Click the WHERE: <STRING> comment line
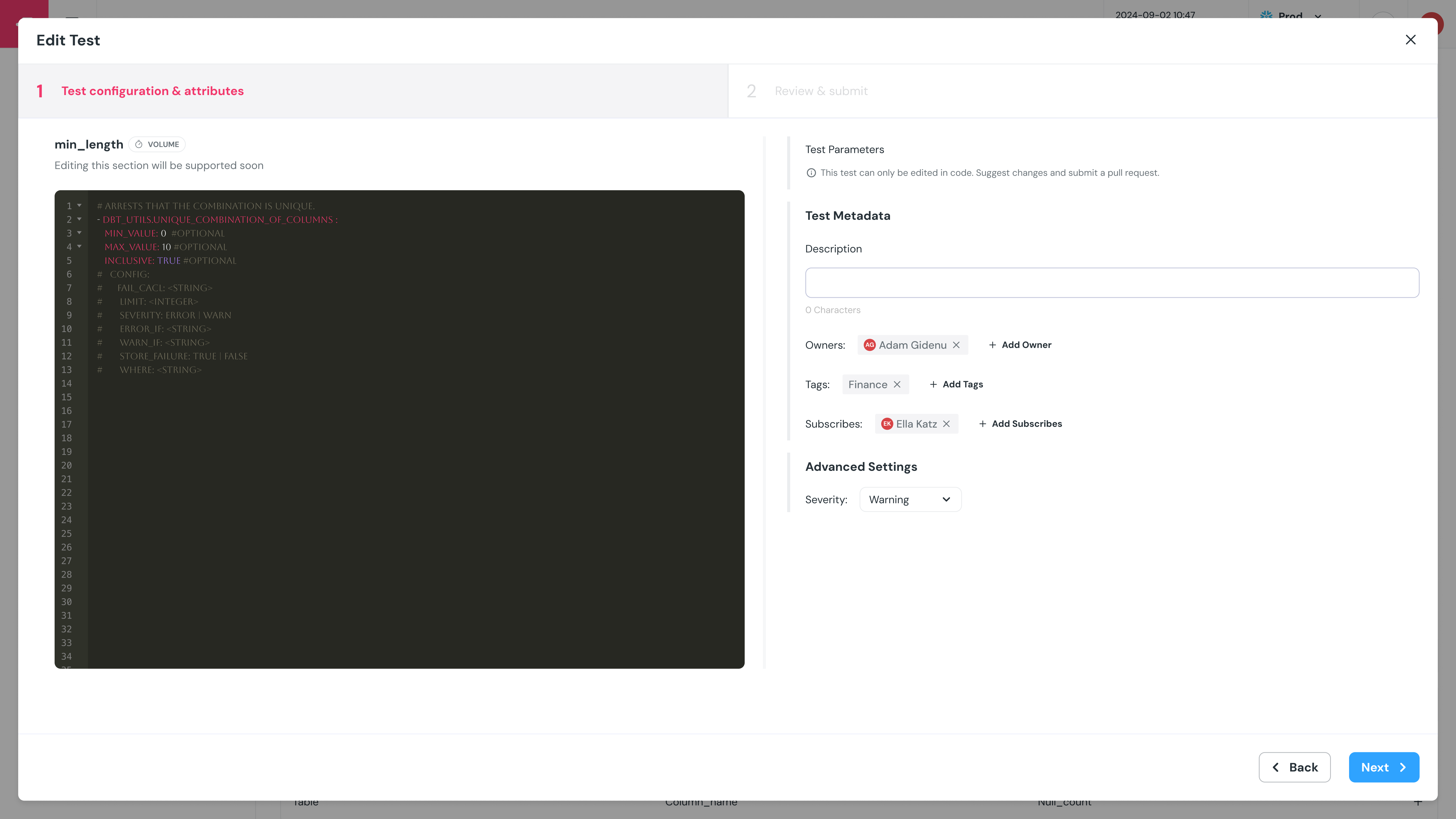This screenshot has width=1456, height=819. (x=149, y=370)
